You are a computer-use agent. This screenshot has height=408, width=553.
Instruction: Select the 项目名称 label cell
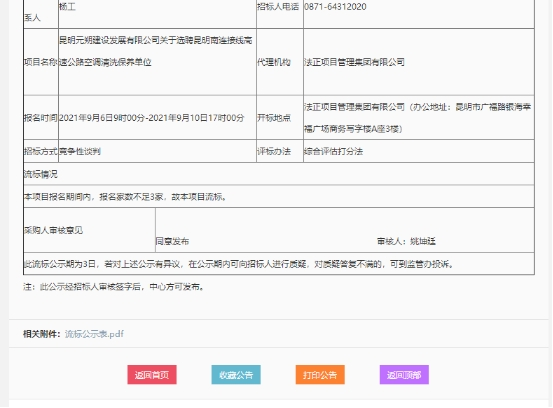click(x=41, y=62)
